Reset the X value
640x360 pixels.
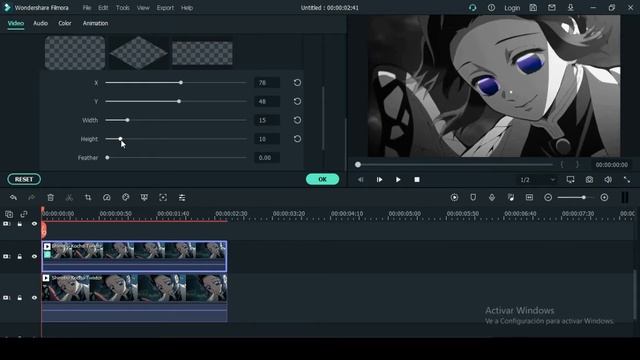coord(297,82)
